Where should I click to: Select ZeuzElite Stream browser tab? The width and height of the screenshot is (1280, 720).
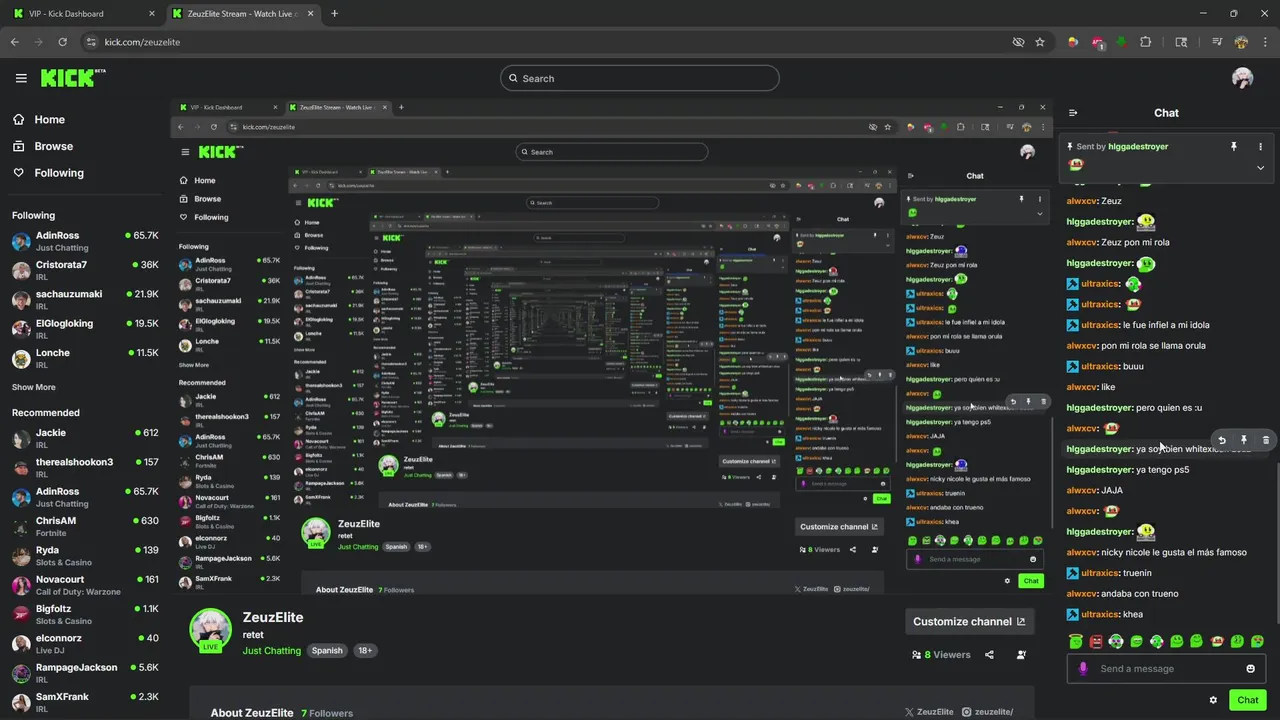[x=241, y=13]
